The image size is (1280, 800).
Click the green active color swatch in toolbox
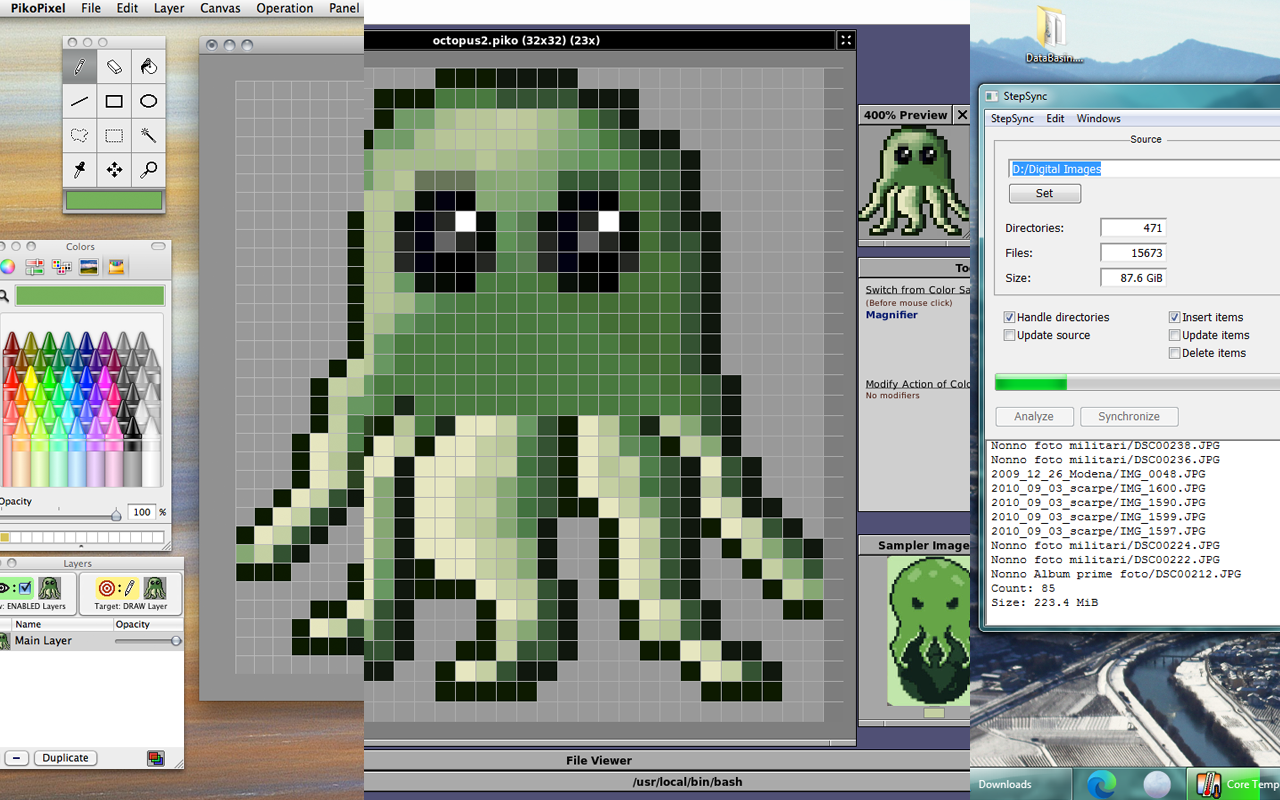114,201
